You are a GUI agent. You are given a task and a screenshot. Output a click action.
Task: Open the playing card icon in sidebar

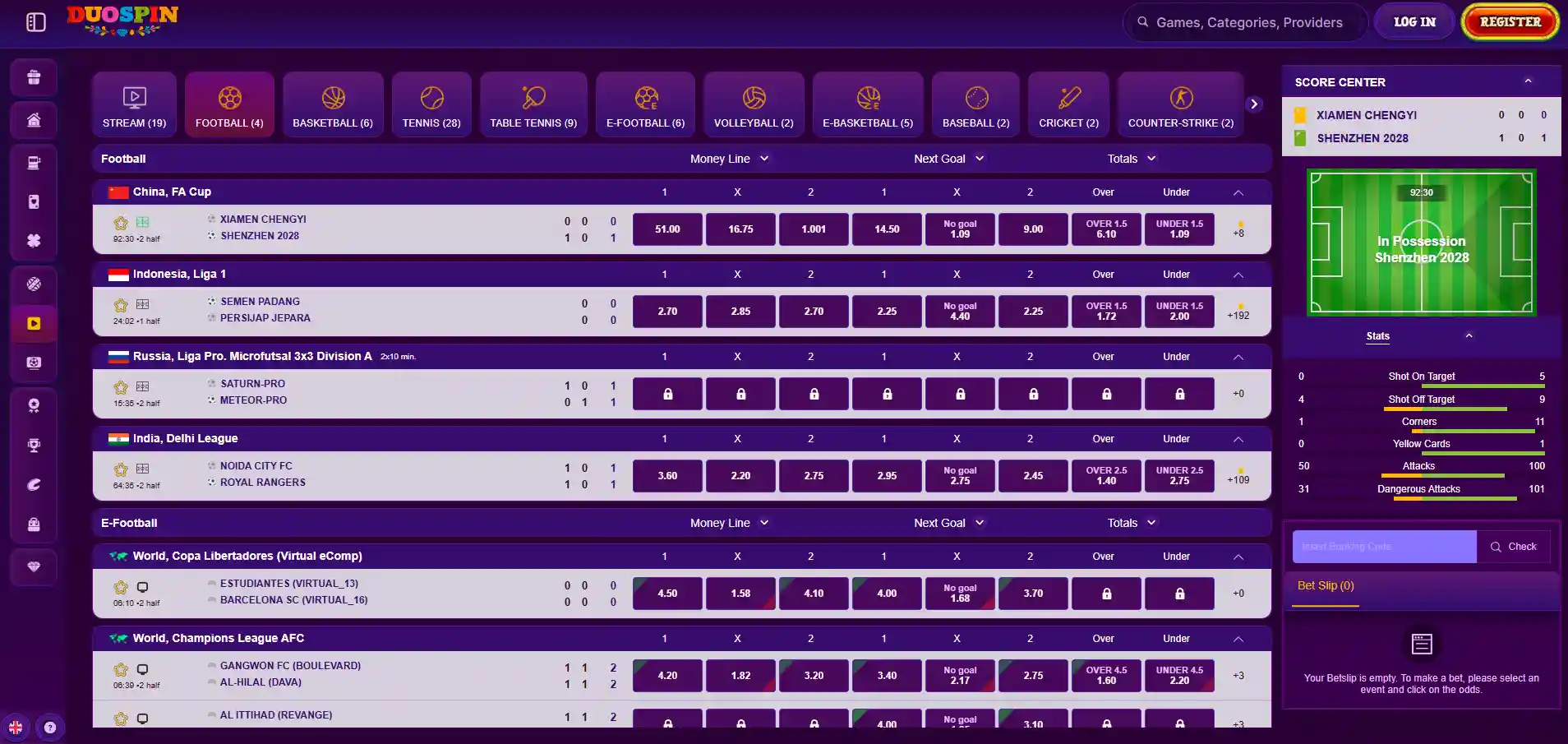tap(34, 201)
